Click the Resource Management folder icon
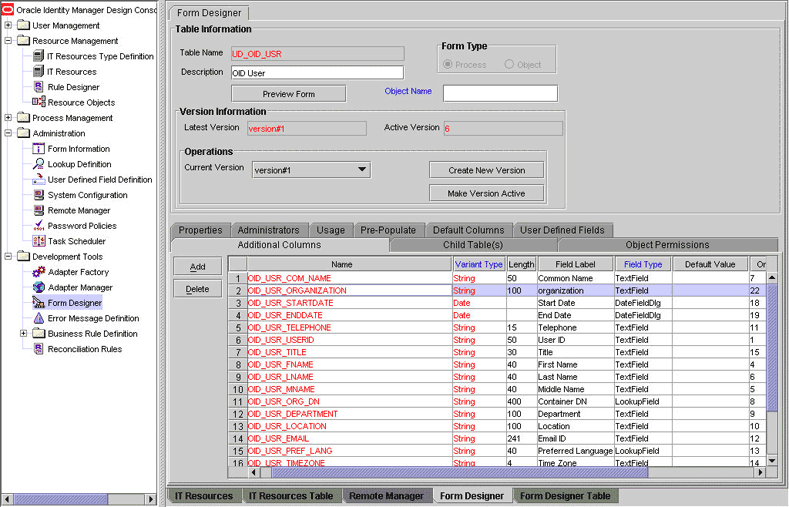This screenshot has width=789, height=507. [24, 40]
